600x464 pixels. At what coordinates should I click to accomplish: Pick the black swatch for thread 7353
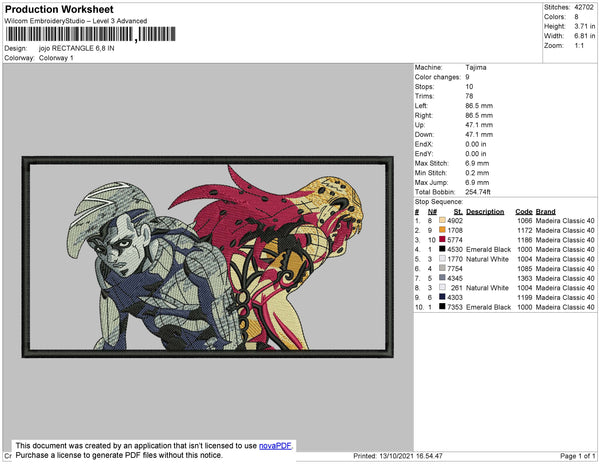click(442, 306)
